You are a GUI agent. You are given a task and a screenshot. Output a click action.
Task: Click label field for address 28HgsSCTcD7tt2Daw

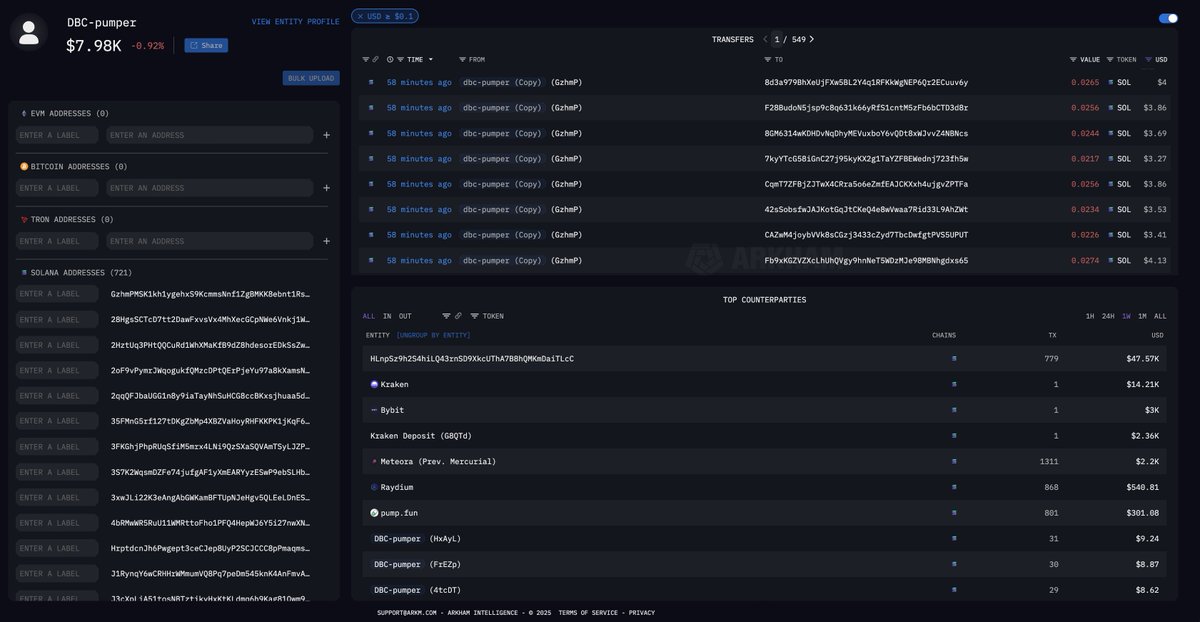(57, 320)
